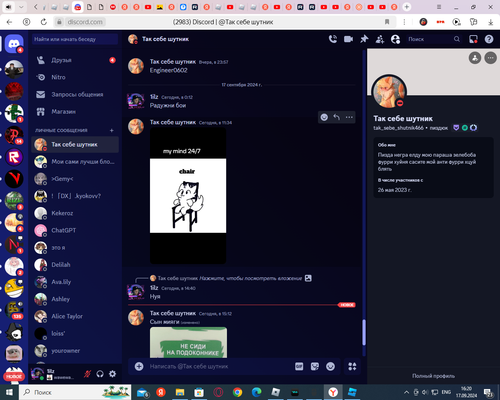Open the inbox icon in the header

click(473, 39)
